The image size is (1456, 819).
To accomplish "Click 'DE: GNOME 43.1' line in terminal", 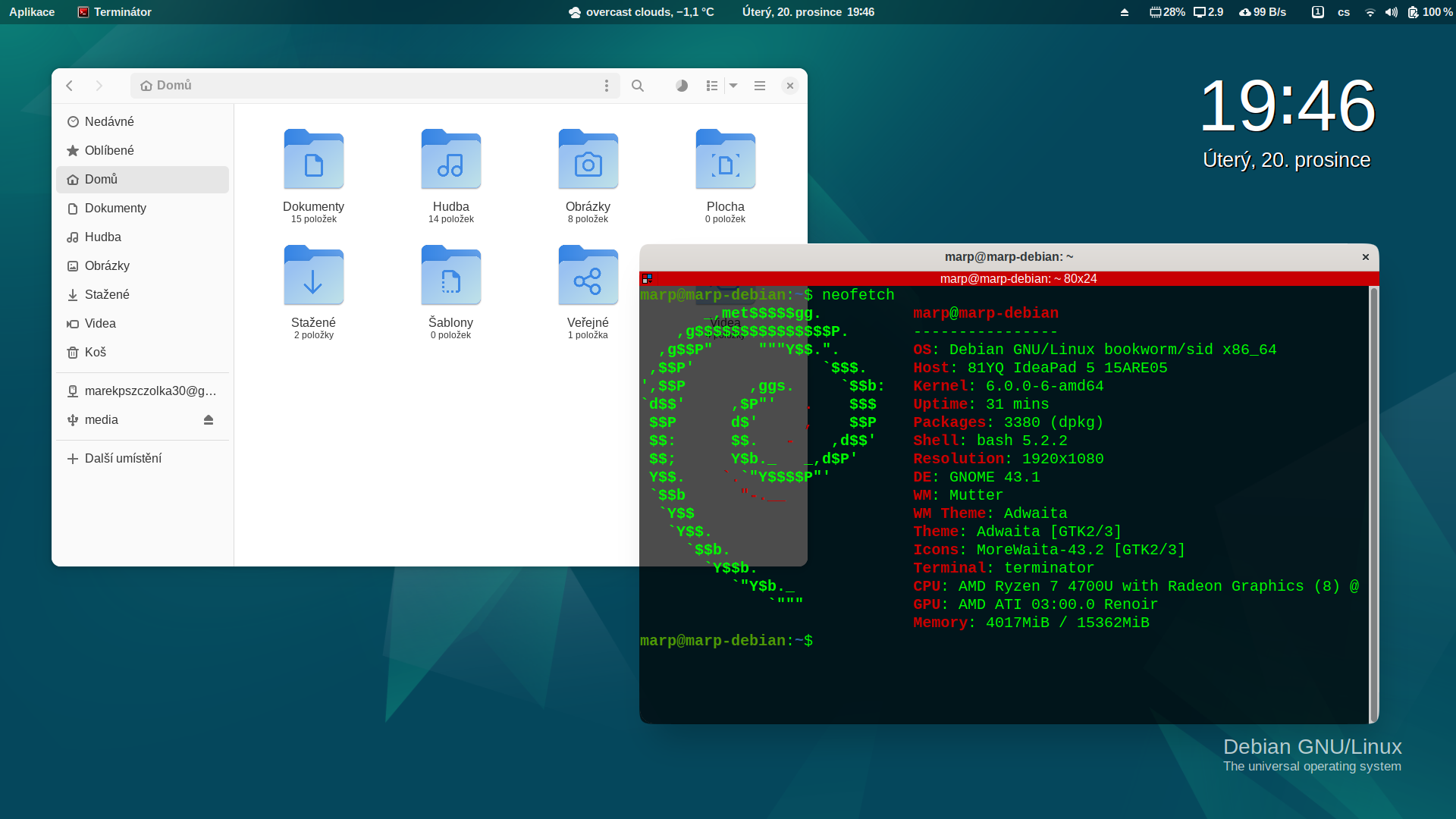I will click(x=977, y=477).
